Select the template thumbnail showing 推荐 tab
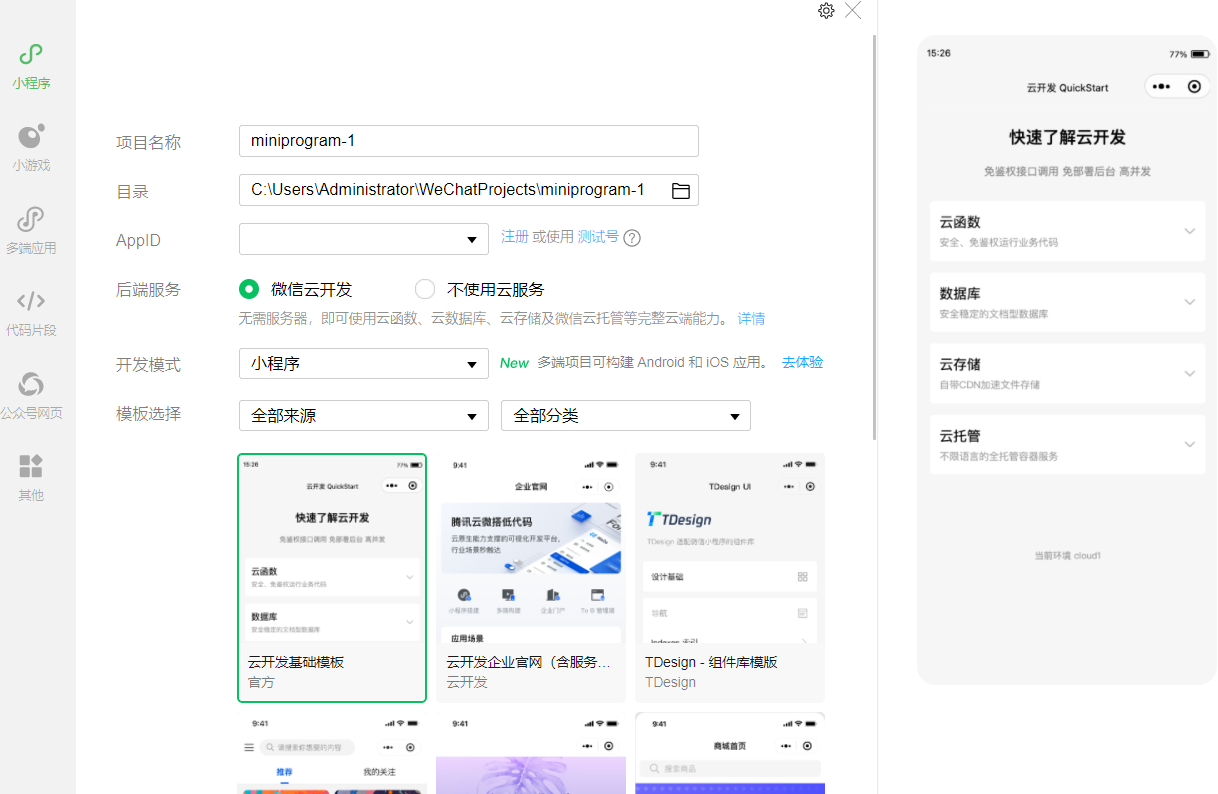 [332, 753]
